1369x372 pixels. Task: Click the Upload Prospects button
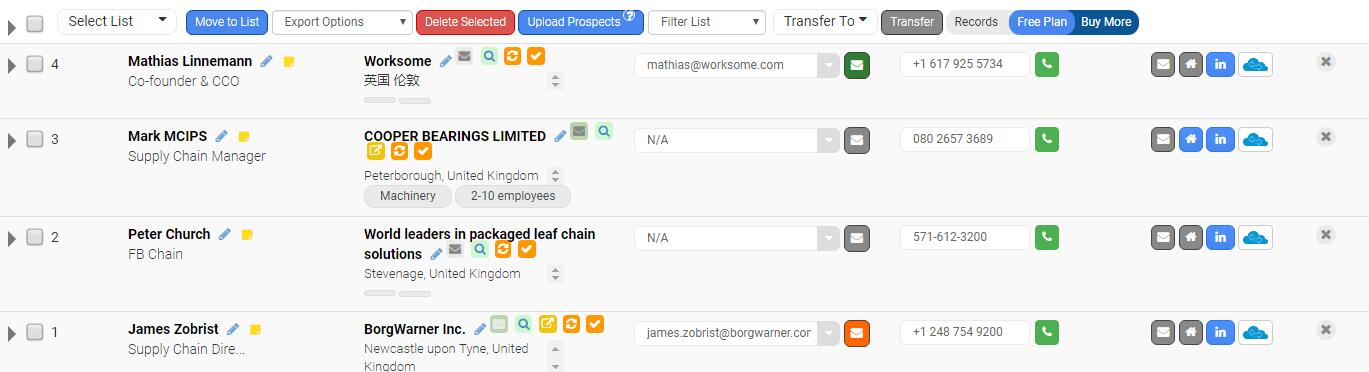click(580, 22)
